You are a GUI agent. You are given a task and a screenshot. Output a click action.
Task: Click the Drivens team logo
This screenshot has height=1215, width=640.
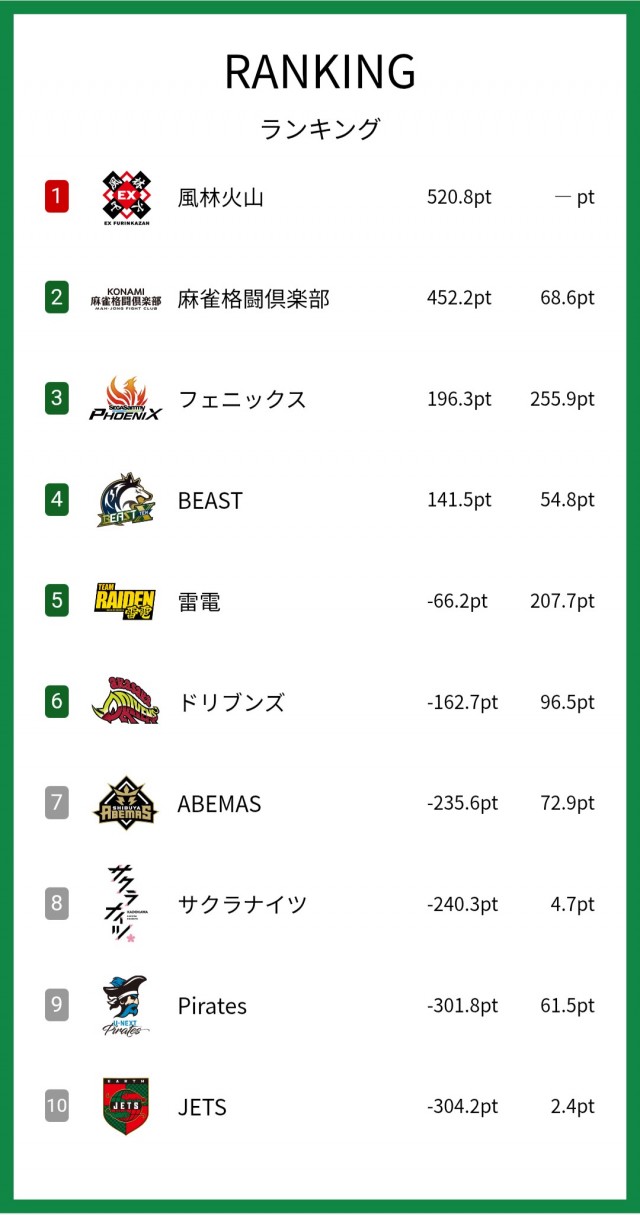tap(126, 702)
